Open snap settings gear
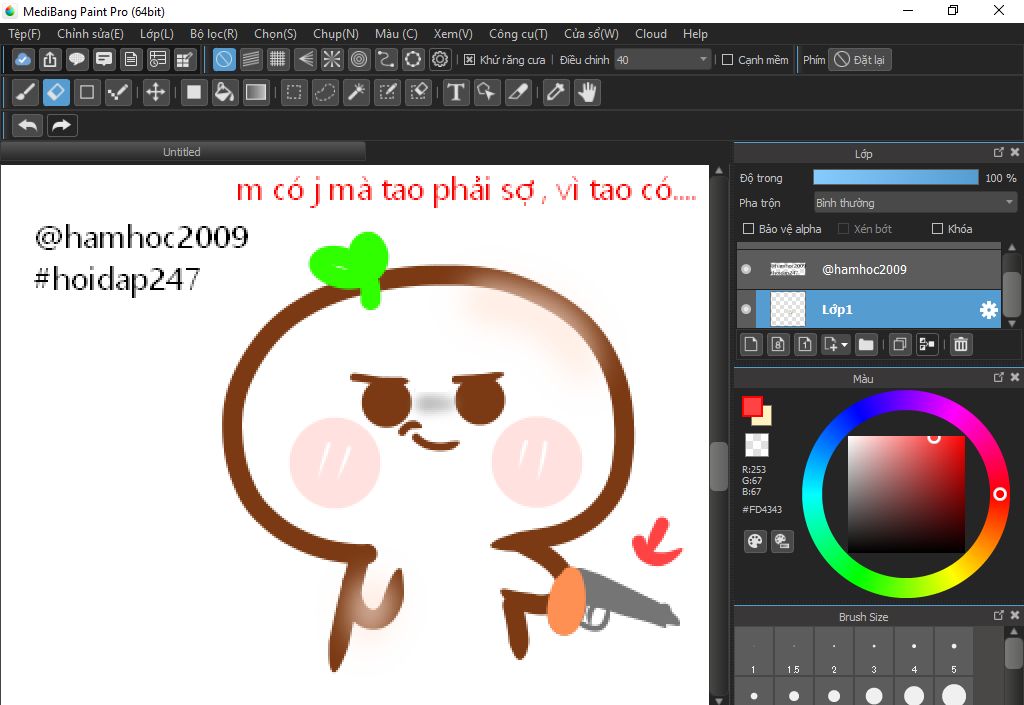 pos(440,59)
